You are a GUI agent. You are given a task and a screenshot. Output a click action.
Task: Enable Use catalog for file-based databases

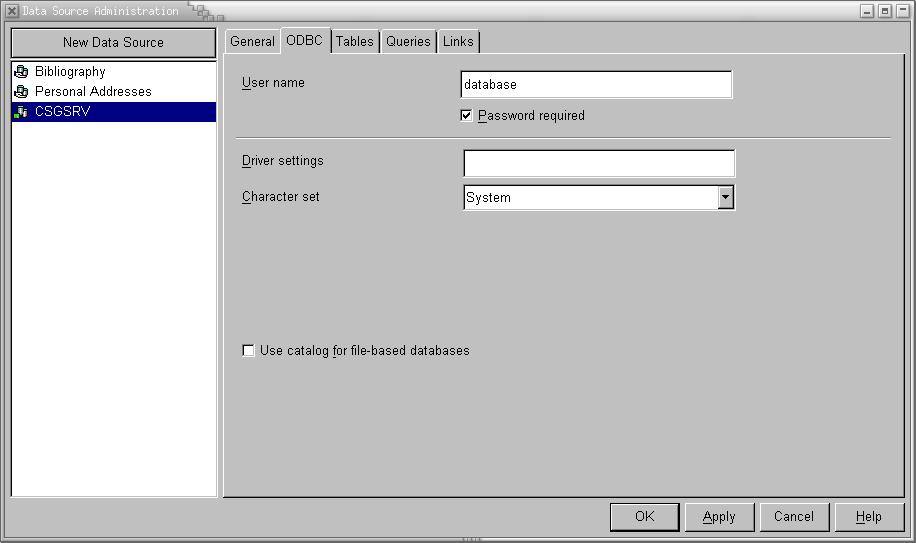(248, 351)
